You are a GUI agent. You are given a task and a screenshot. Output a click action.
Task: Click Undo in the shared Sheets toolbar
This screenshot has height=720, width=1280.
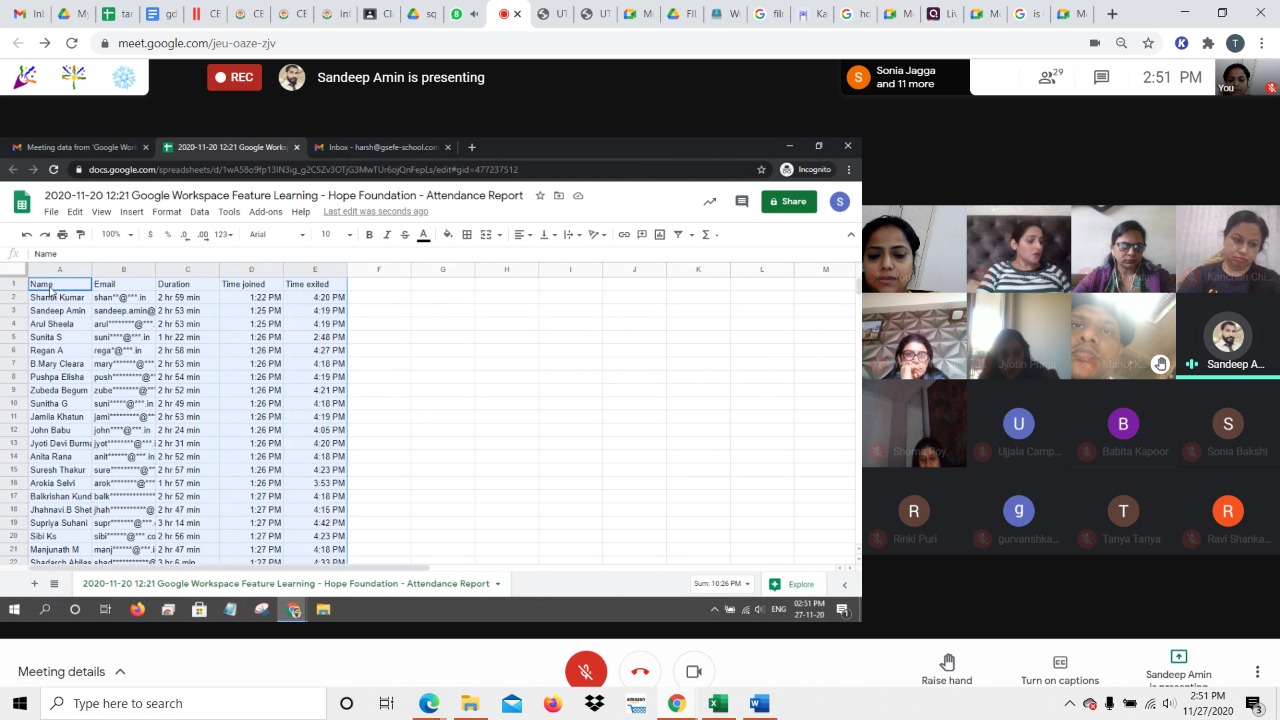[27, 234]
